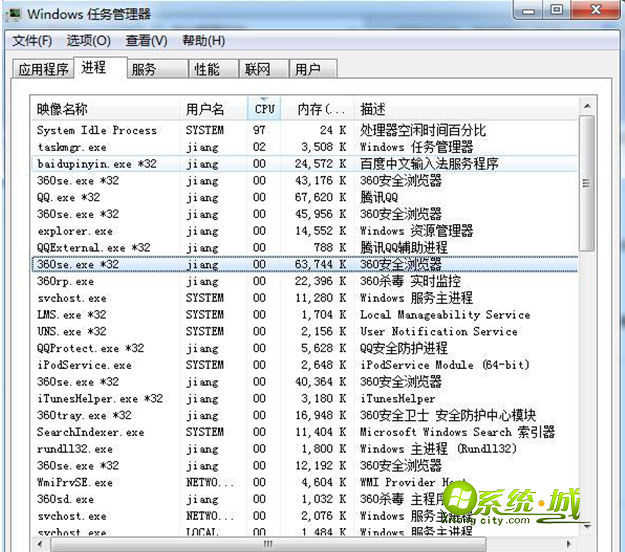Click the 67,620 K memory value
The image size is (625, 552).
[320, 197]
